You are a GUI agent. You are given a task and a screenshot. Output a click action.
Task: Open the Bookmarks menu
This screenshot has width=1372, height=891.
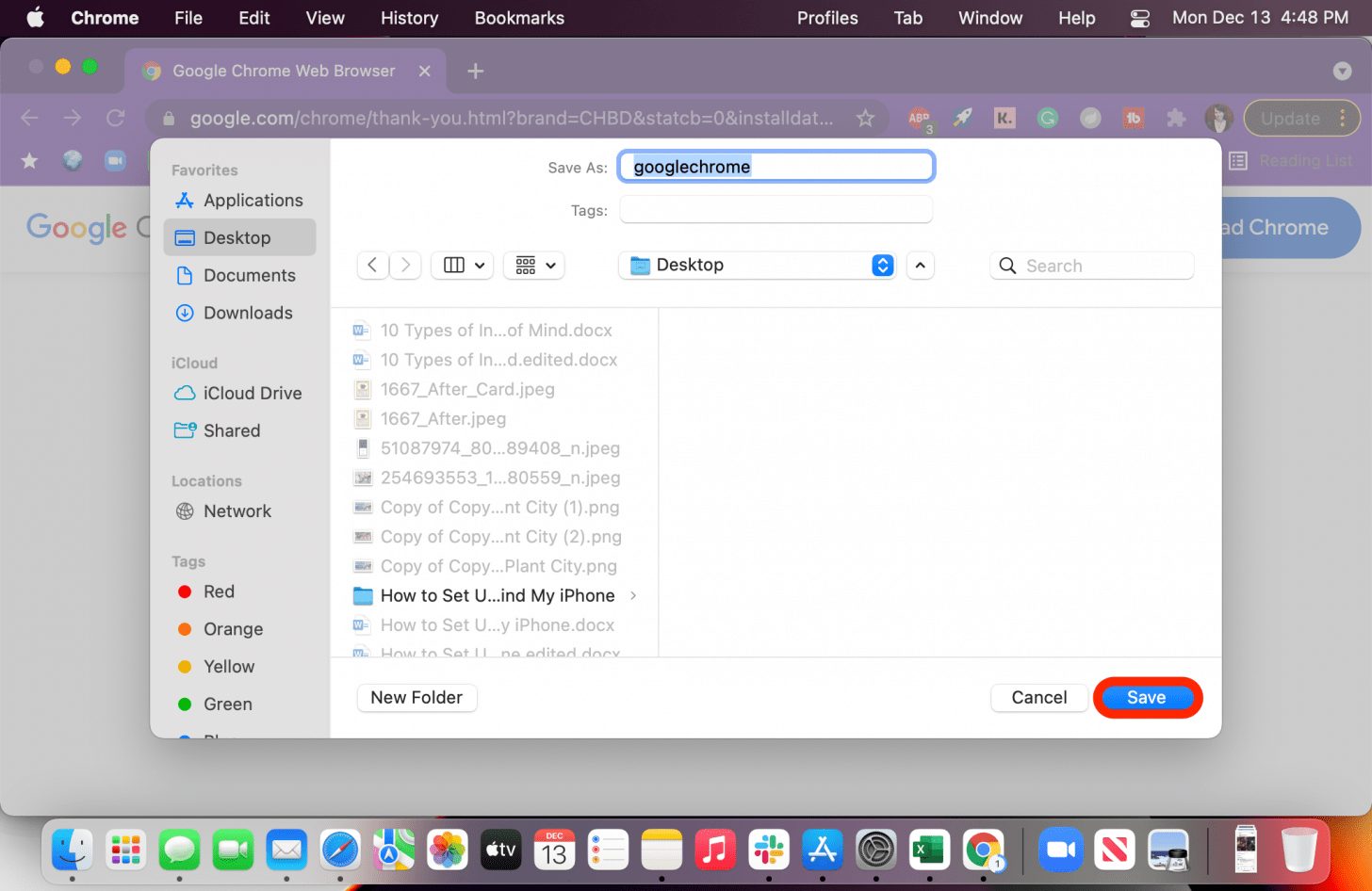[518, 18]
